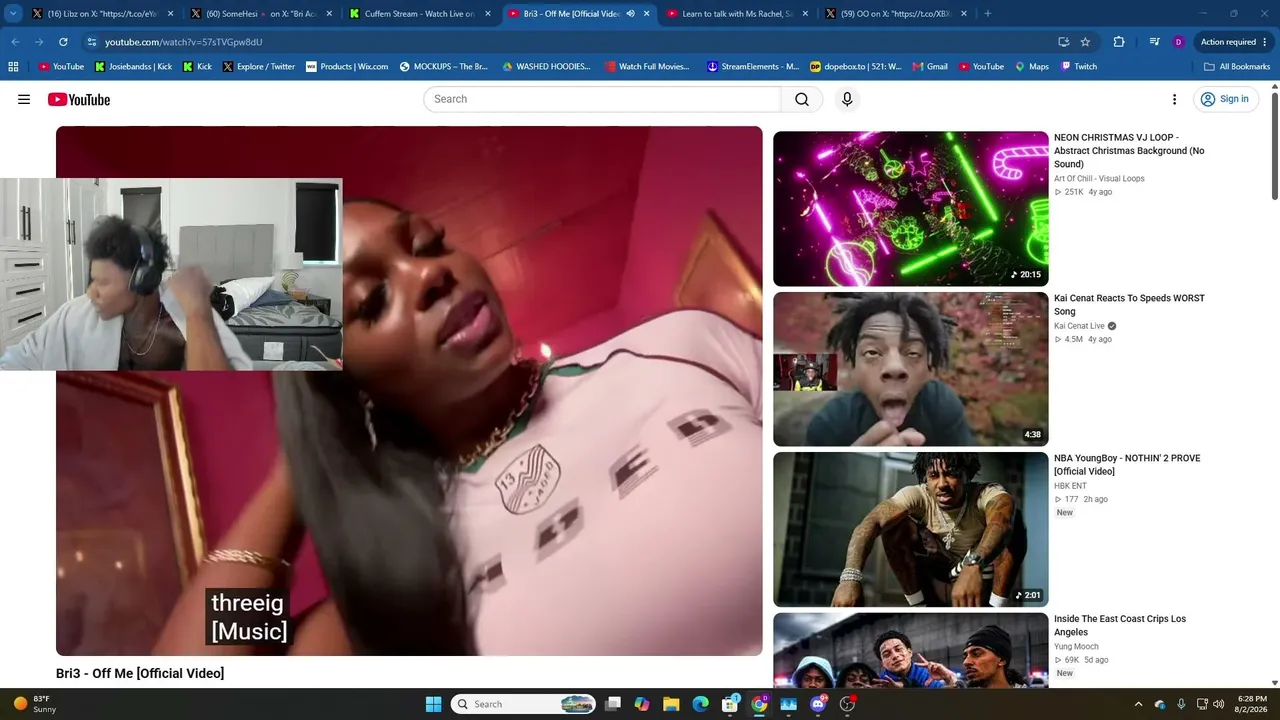This screenshot has height=720, width=1280.
Task: Switch to the Libz on X tab
Action: (103, 14)
